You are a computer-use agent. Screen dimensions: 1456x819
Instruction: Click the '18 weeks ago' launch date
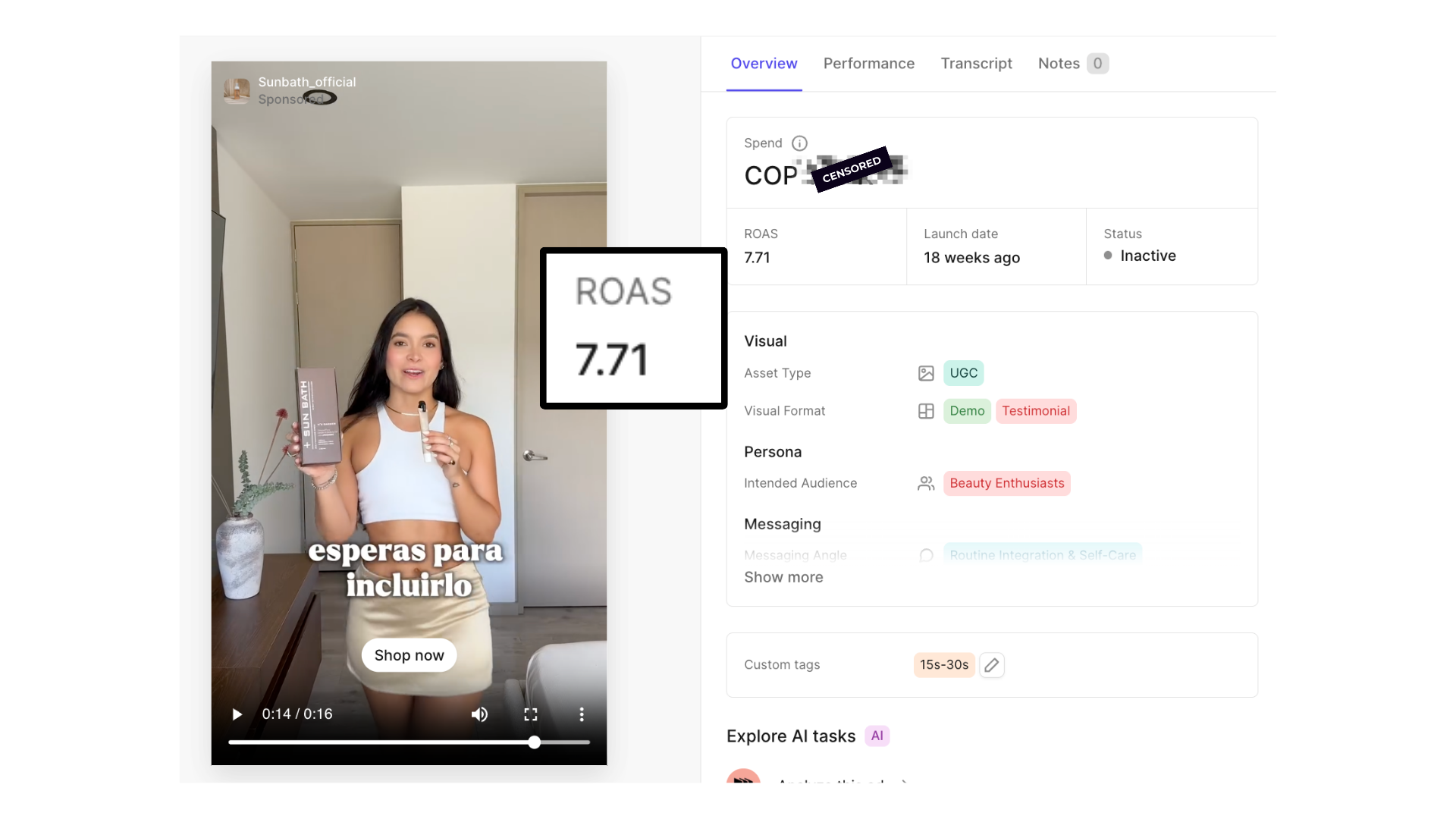tap(971, 258)
